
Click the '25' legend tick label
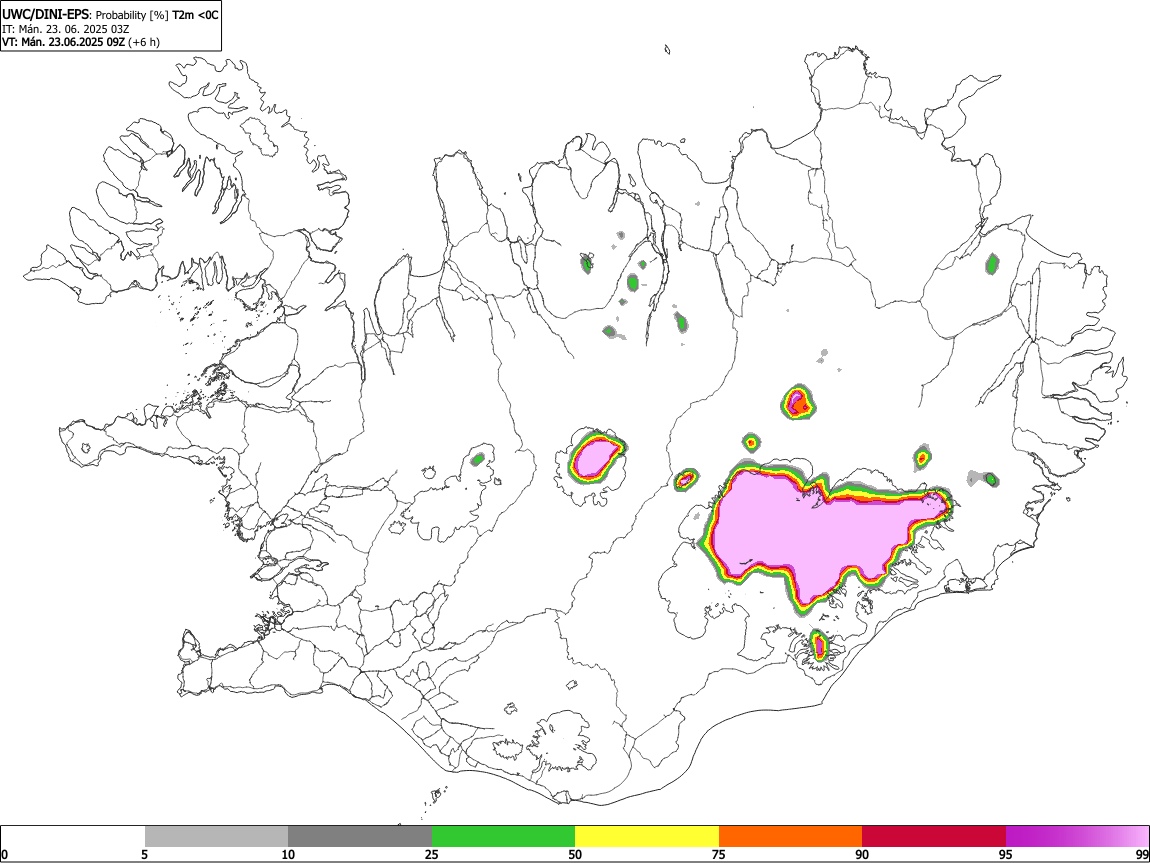point(432,854)
